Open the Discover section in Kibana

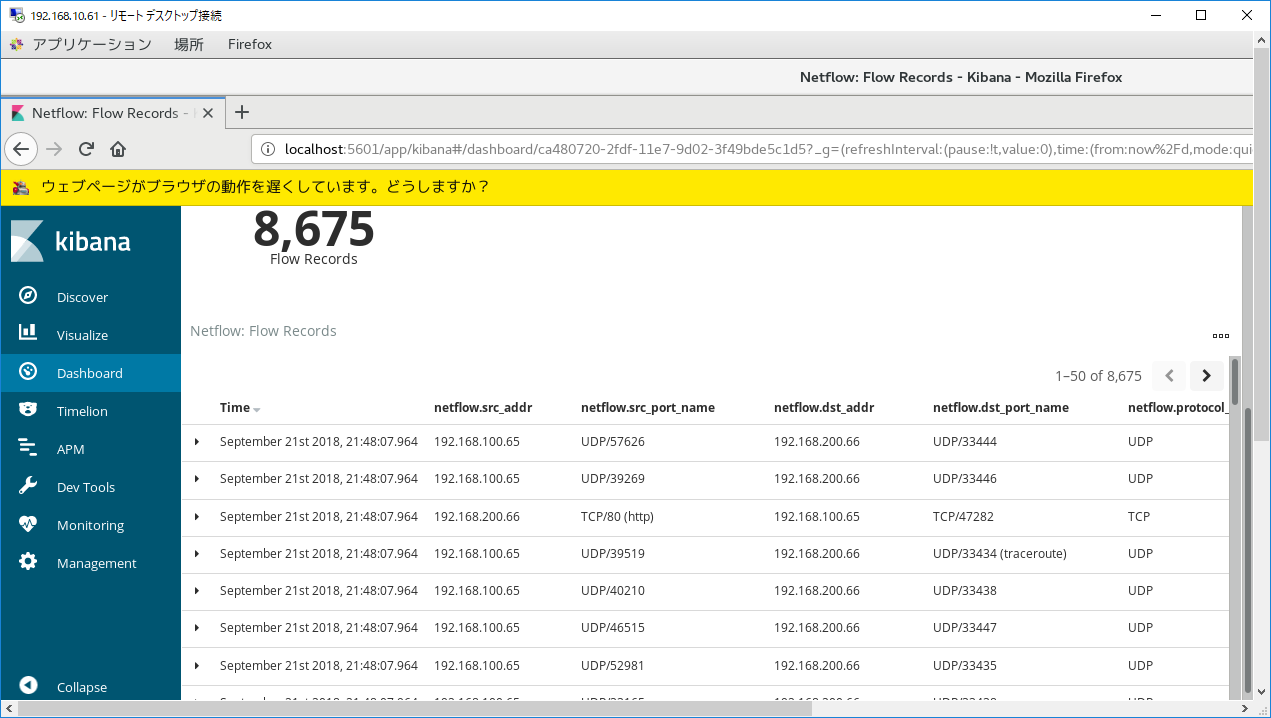point(82,296)
